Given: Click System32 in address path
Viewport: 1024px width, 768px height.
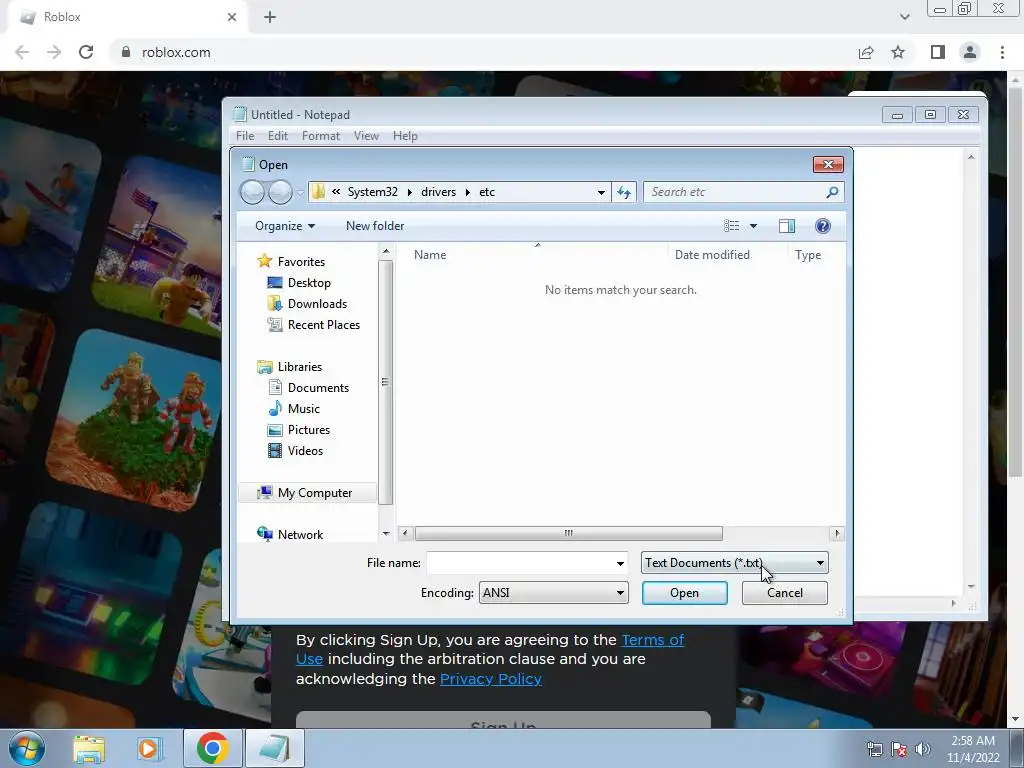Looking at the screenshot, I should click(372, 192).
